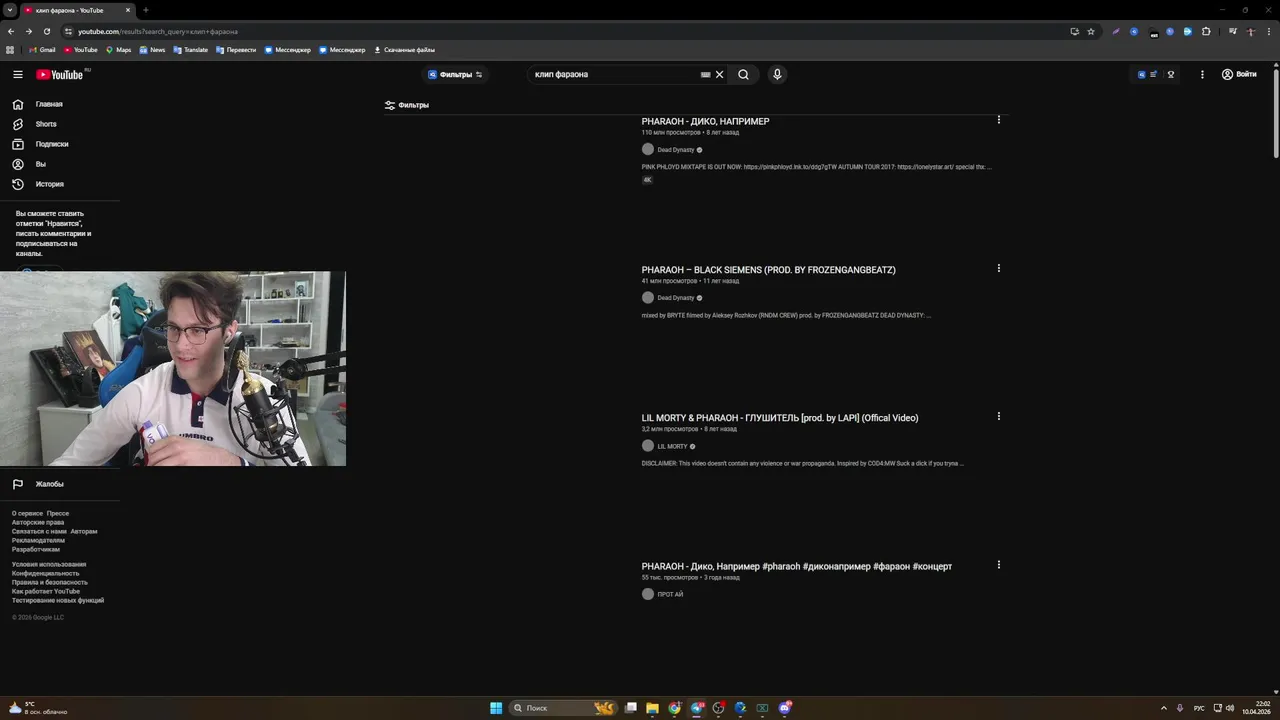Clear the search query with X
1280x720 pixels.
click(719, 74)
